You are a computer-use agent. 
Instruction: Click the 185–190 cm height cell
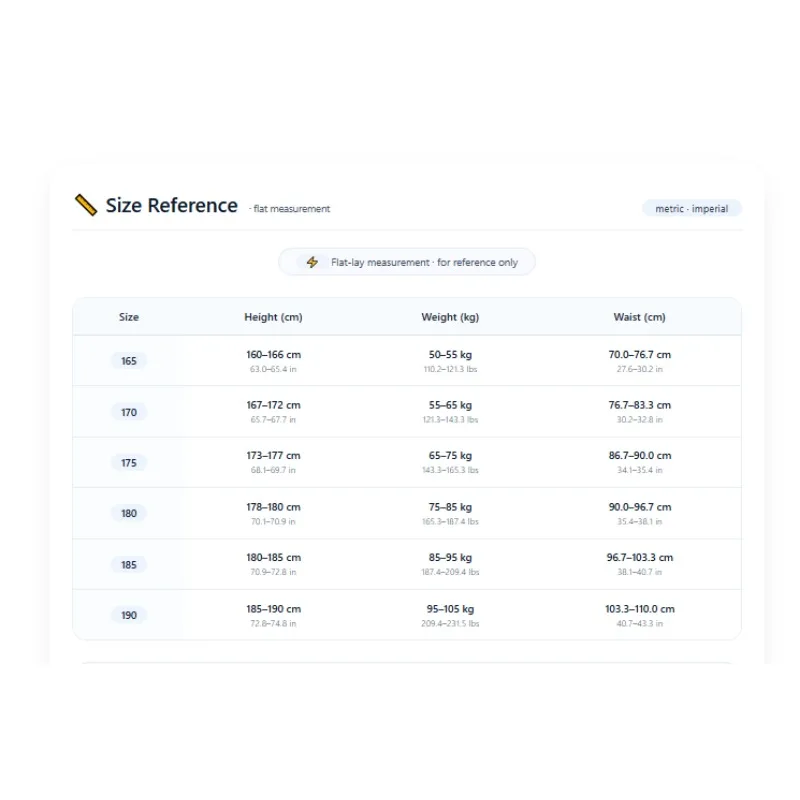pyautogui.click(x=273, y=615)
